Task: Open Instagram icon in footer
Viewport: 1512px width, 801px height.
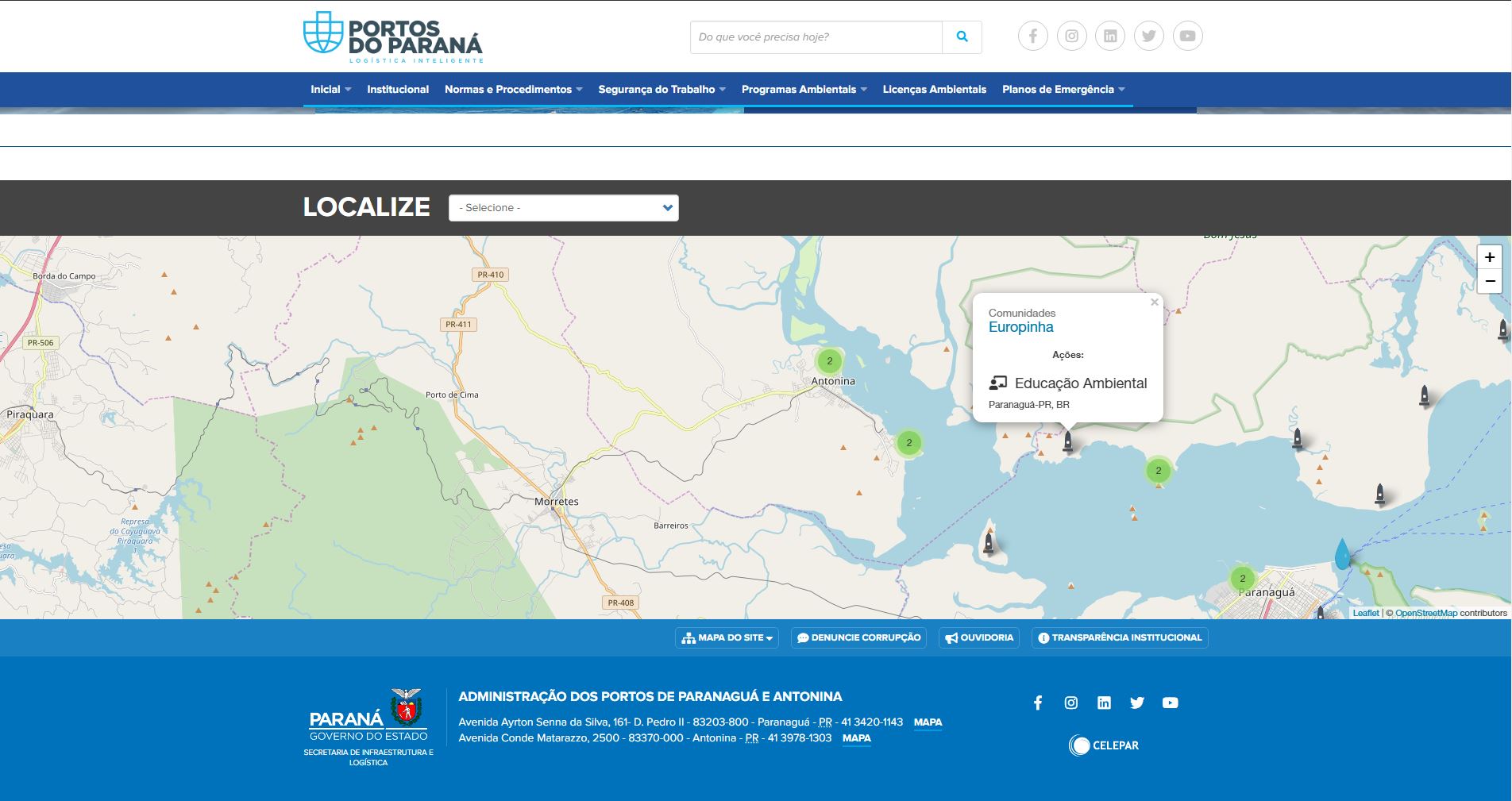Action: [1071, 703]
